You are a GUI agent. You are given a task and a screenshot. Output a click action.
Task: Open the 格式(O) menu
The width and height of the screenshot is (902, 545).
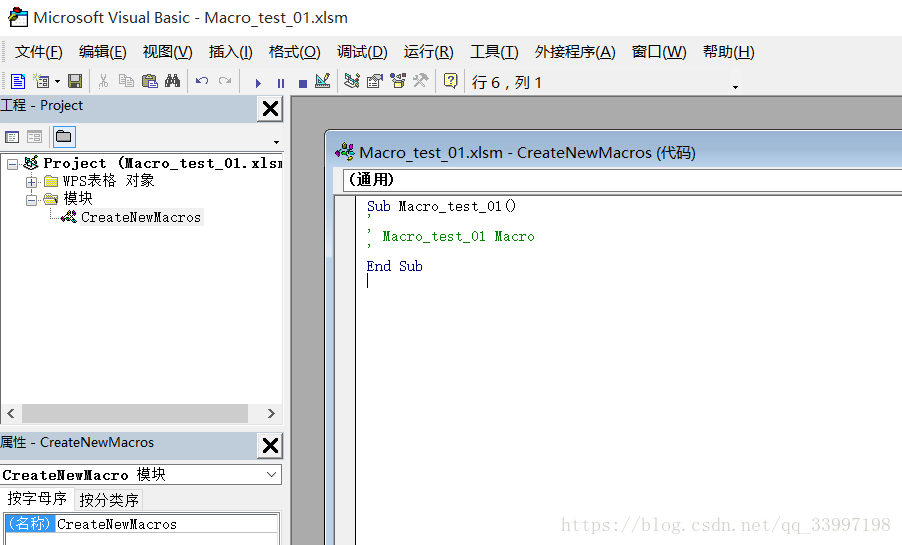295,52
